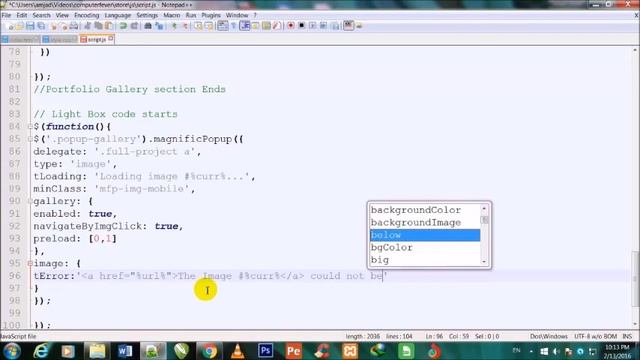Open Google Chrome from the taskbar
Viewport: 640px width, 360px height.
(x=209, y=351)
